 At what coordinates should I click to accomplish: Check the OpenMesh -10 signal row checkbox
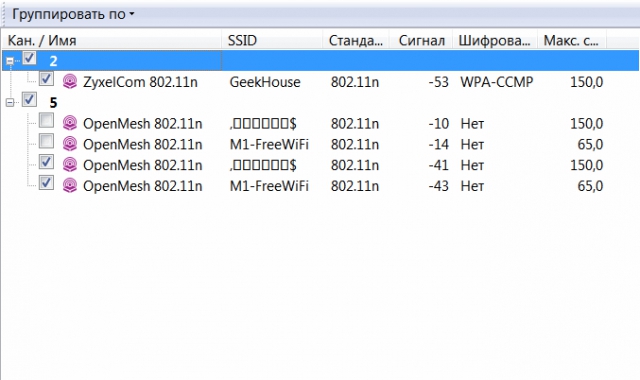[x=46, y=120]
